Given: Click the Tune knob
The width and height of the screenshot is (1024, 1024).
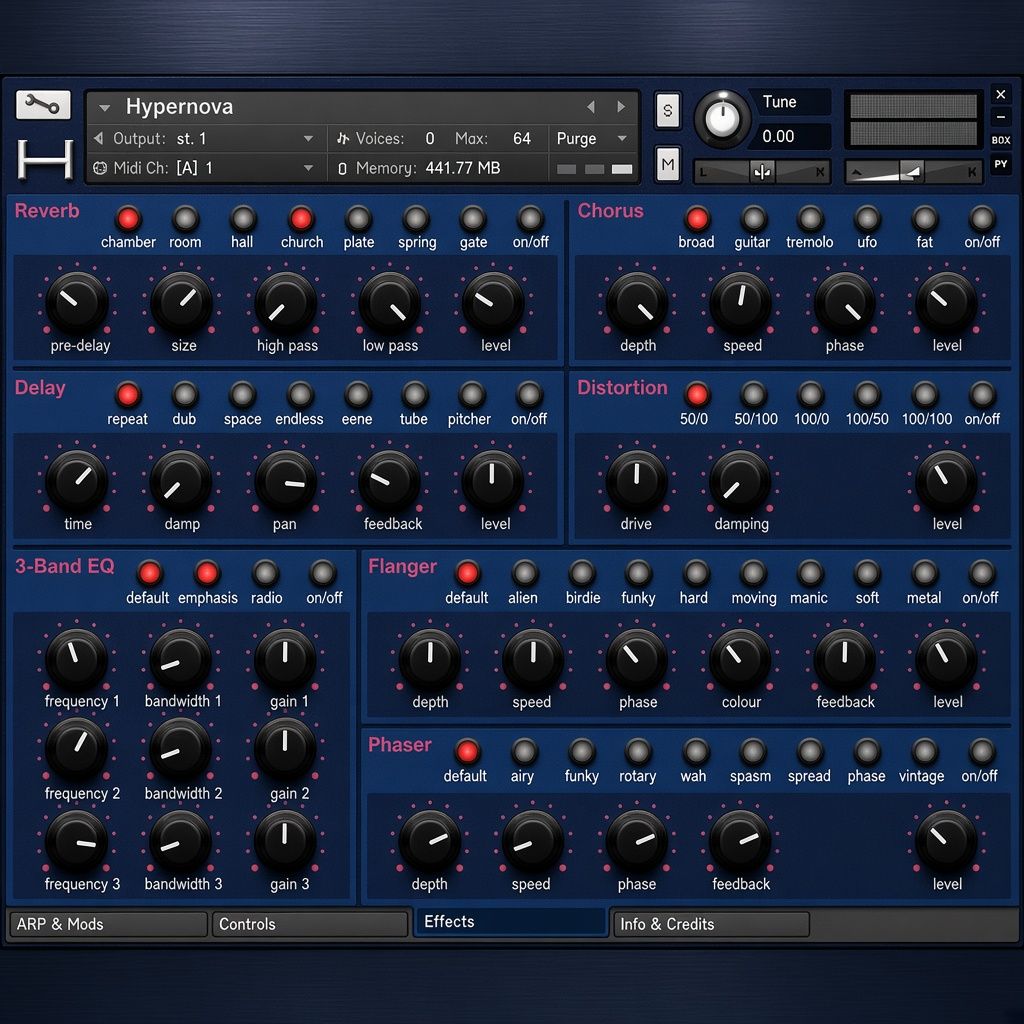Looking at the screenshot, I should coord(722,118).
